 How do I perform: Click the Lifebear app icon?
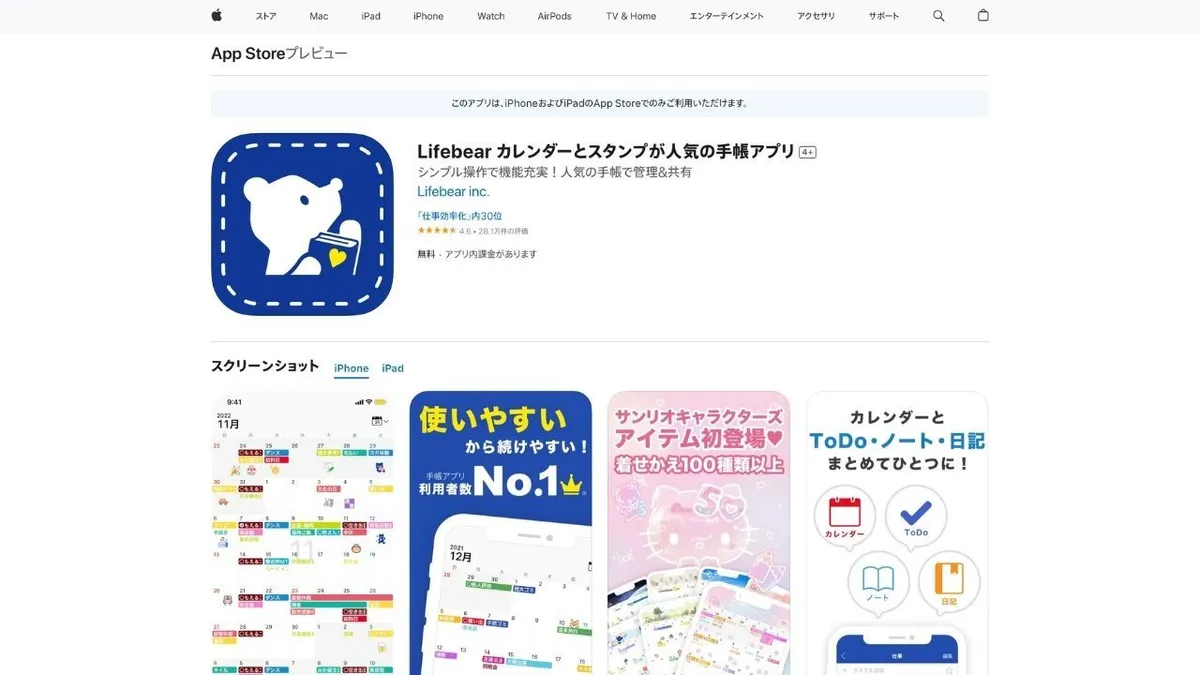point(302,224)
